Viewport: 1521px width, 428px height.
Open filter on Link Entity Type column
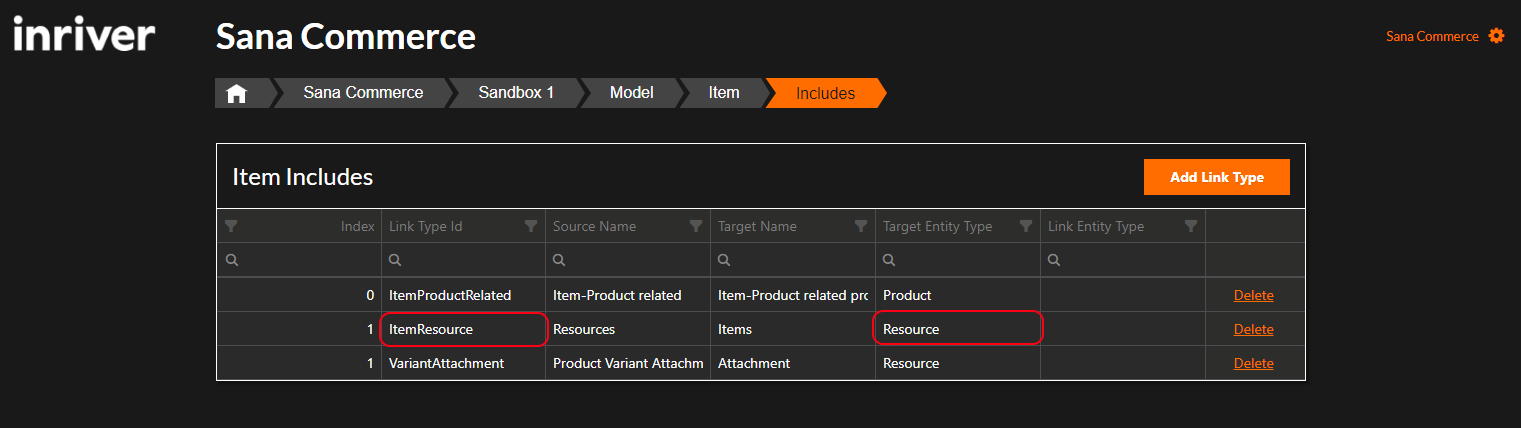1191,226
